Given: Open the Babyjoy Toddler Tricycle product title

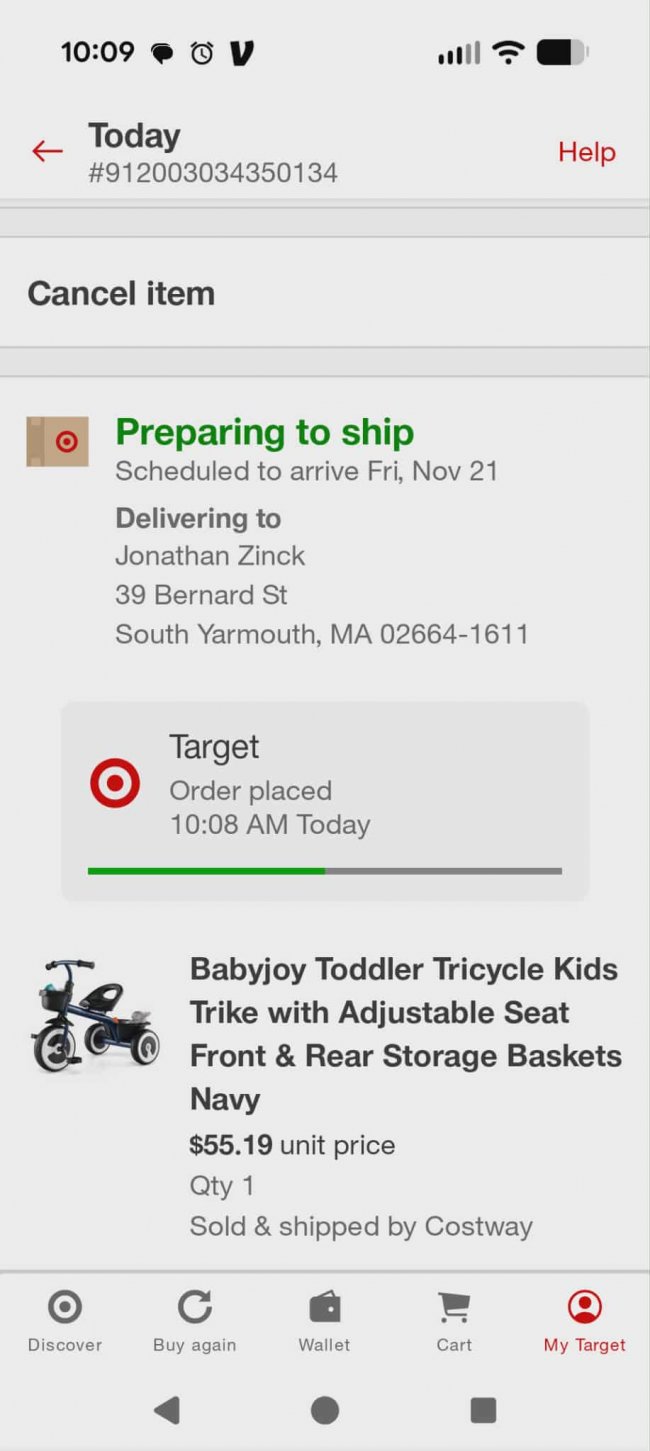Looking at the screenshot, I should (x=405, y=1034).
